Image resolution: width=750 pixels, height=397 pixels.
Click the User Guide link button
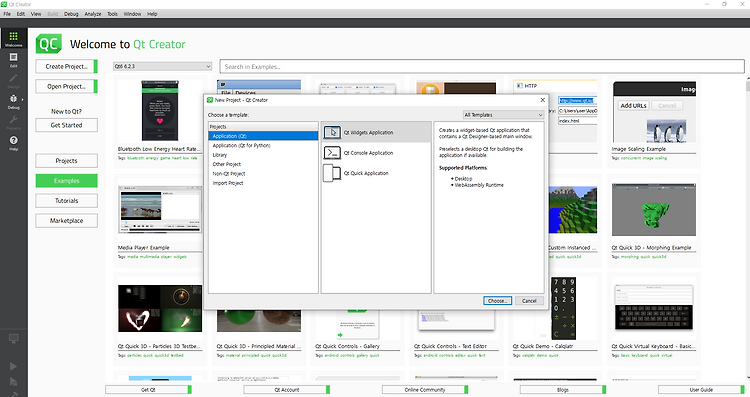click(x=701, y=390)
